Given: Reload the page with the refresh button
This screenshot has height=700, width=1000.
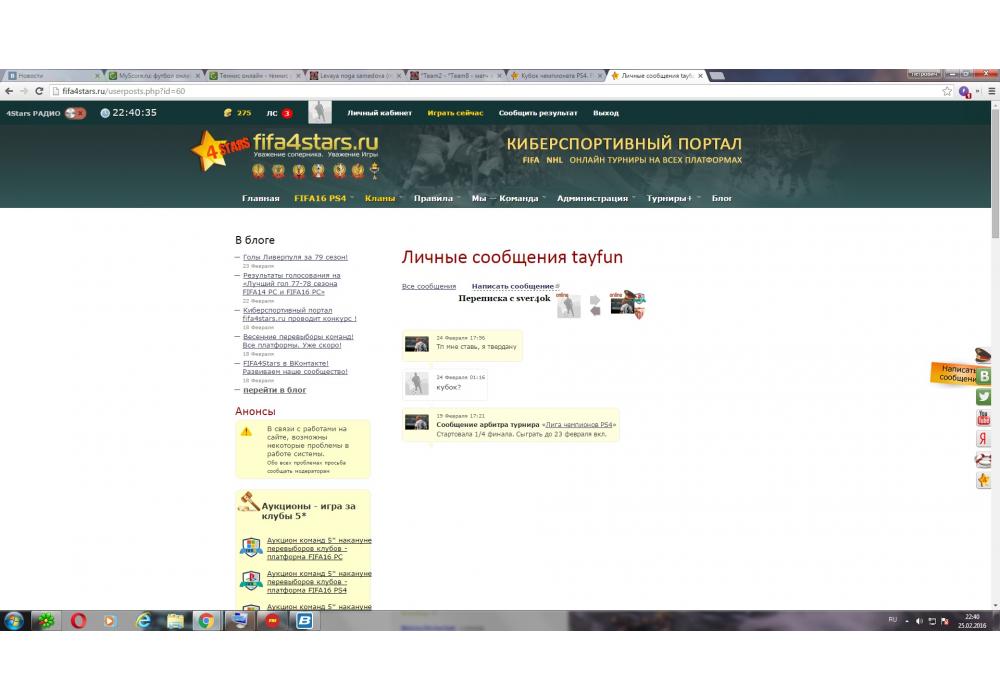Looking at the screenshot, I should [x=41, y=91].
